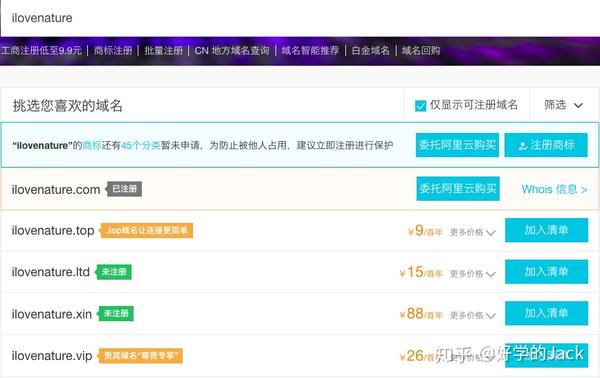Screen dimensions: 600x378
Task: Select ilovenature.top domain name
Action: pyautogui.click(x=53, y=231)
